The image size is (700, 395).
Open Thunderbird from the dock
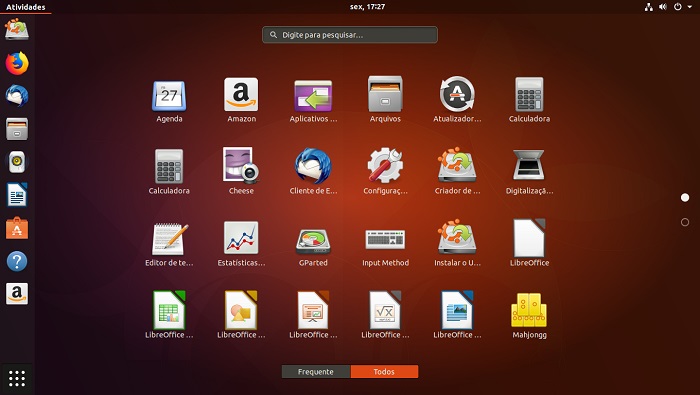17,96
